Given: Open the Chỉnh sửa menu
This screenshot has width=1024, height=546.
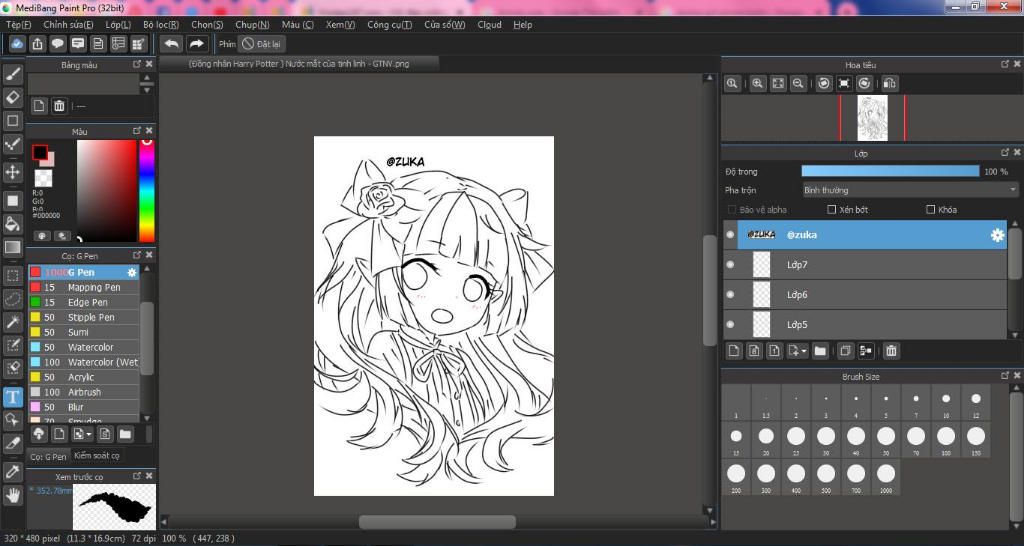Looking at the screenshot, I should coord(68,25).
